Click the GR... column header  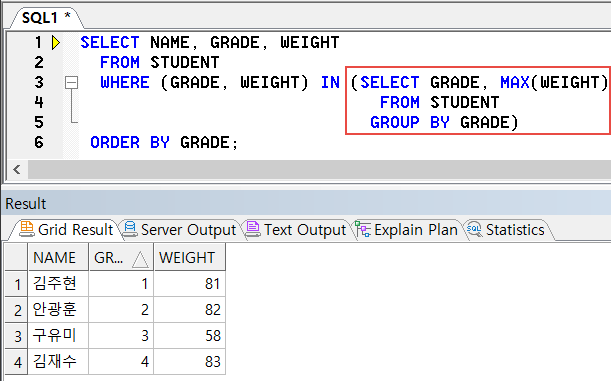[121, 257]
